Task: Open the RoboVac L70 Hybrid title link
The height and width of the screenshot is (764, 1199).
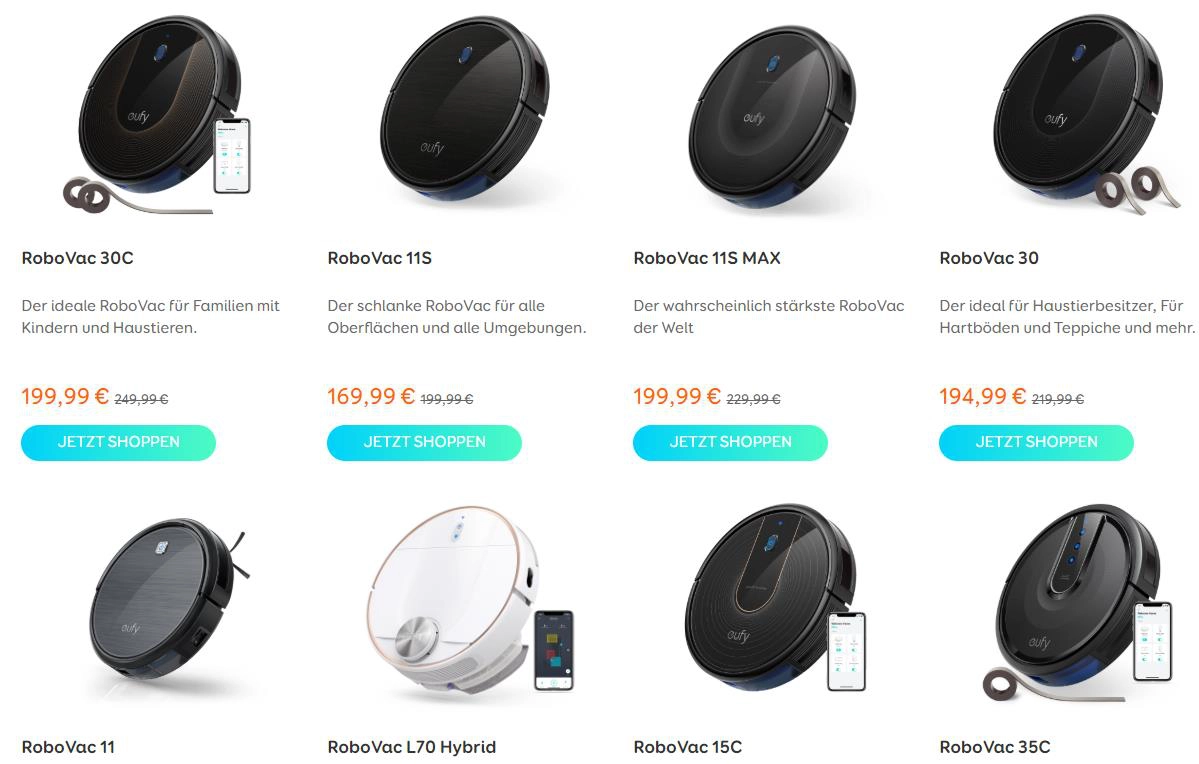Action: [411, 747]
